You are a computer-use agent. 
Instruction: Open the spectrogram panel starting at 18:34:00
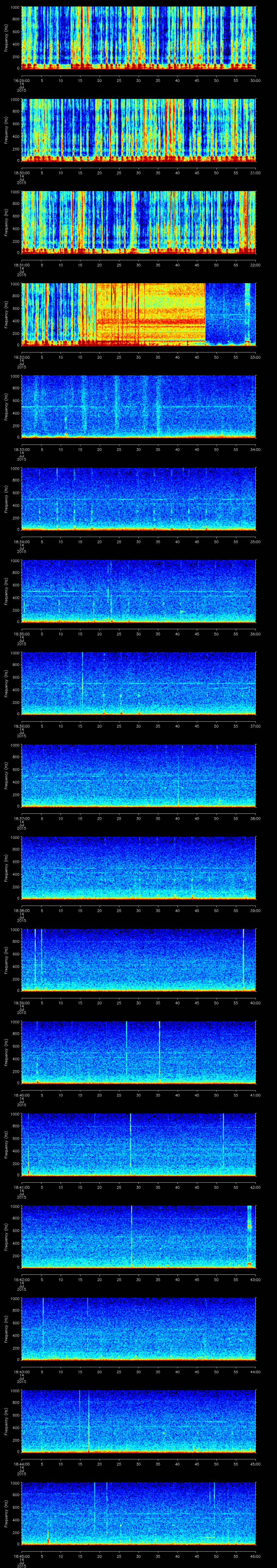(138, 499)
